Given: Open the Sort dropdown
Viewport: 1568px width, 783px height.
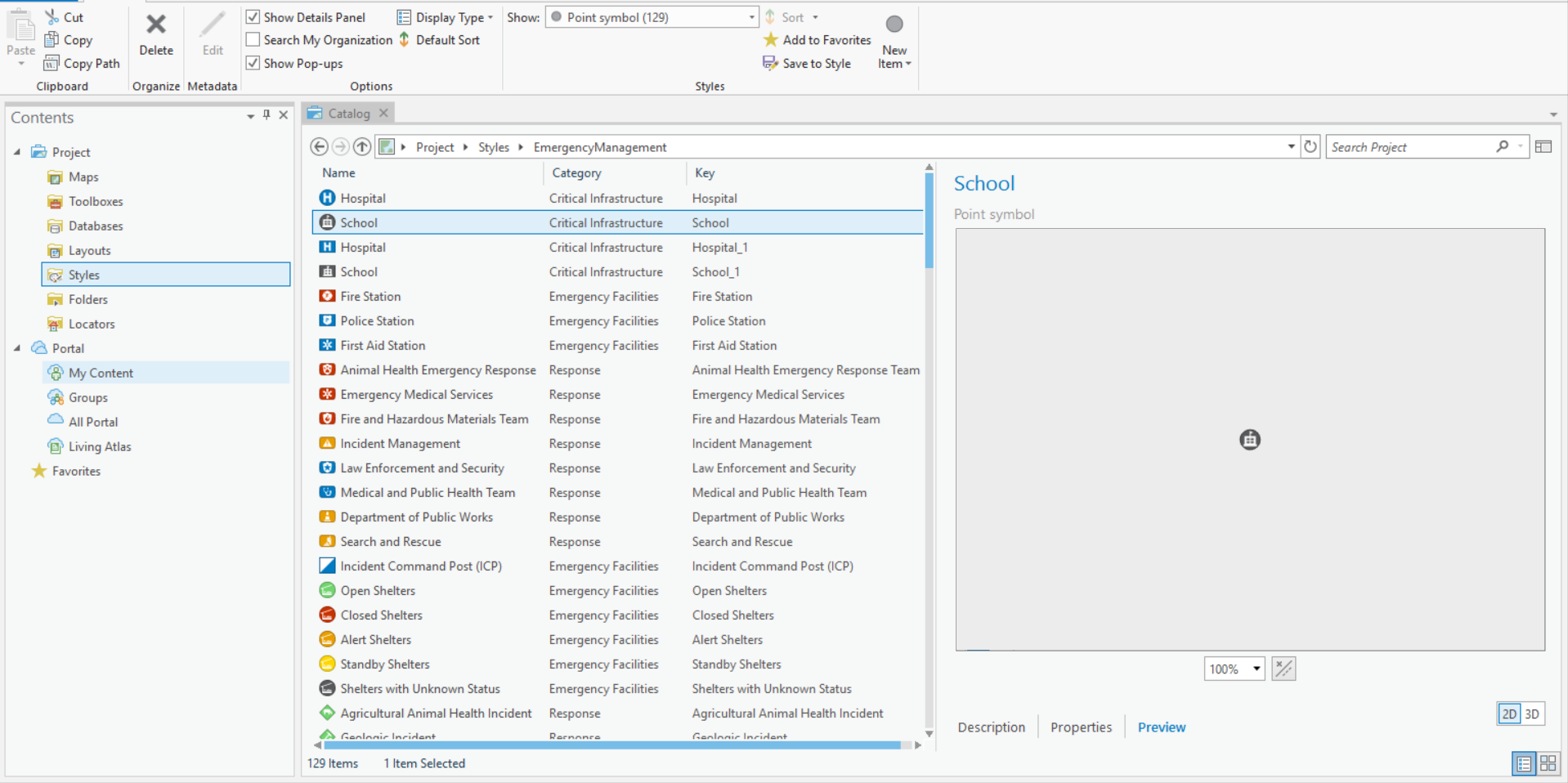Looking at the screenshot, I should 791,17.
